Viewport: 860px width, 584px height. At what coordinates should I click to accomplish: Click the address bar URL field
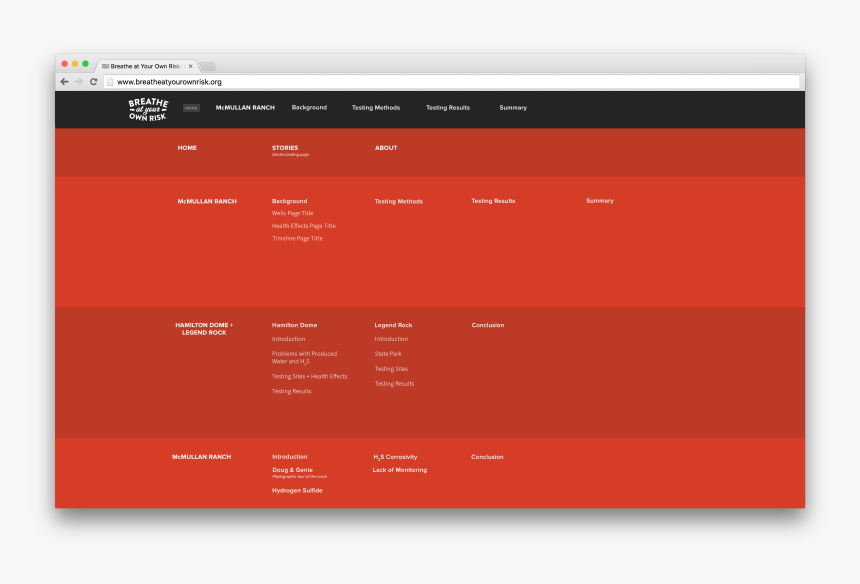tap(451, 82)
